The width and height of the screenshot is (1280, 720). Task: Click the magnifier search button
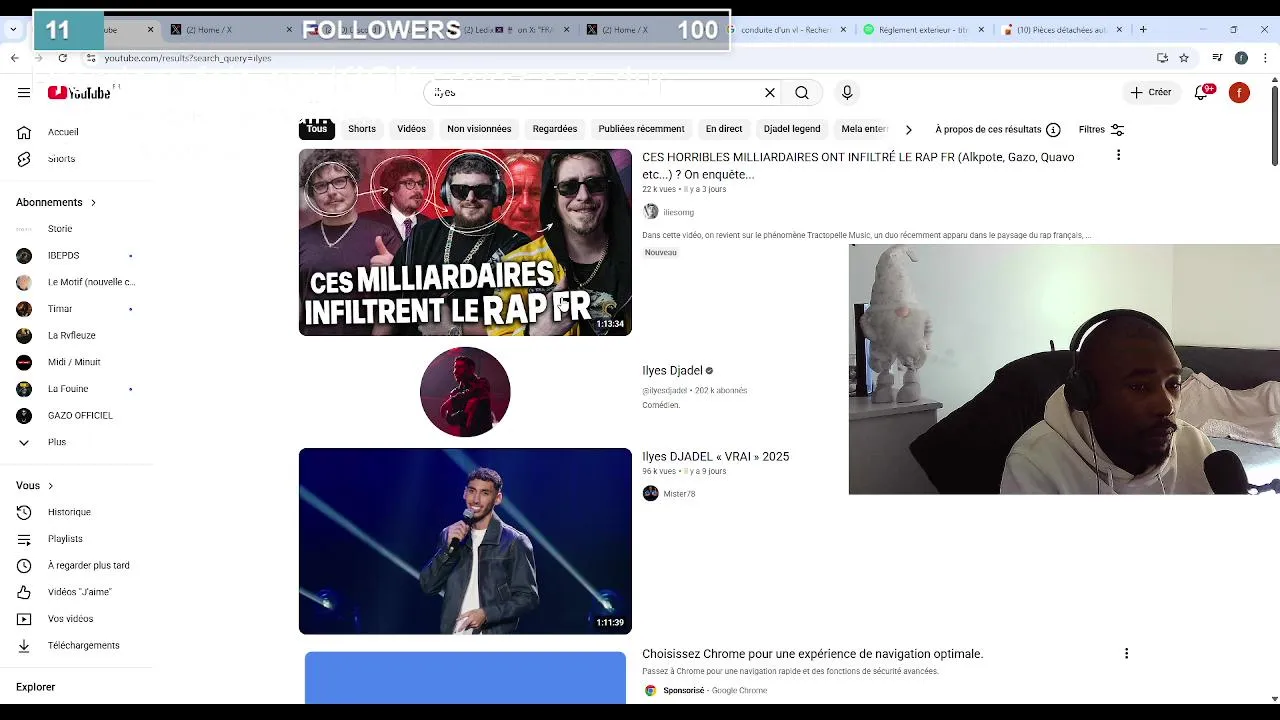tap(802, 93)
